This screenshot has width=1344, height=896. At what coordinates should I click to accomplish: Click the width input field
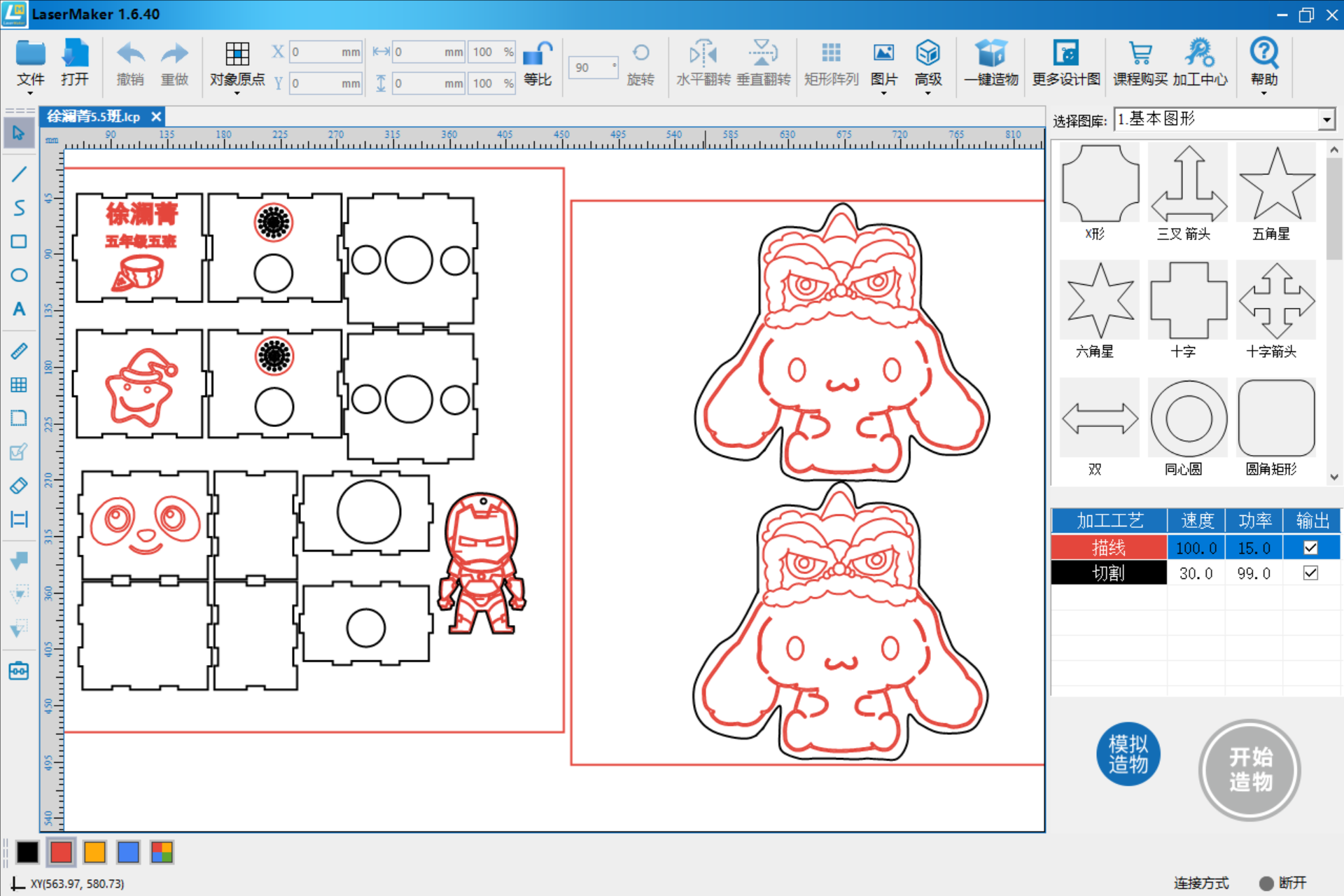[x=428, y=52]
